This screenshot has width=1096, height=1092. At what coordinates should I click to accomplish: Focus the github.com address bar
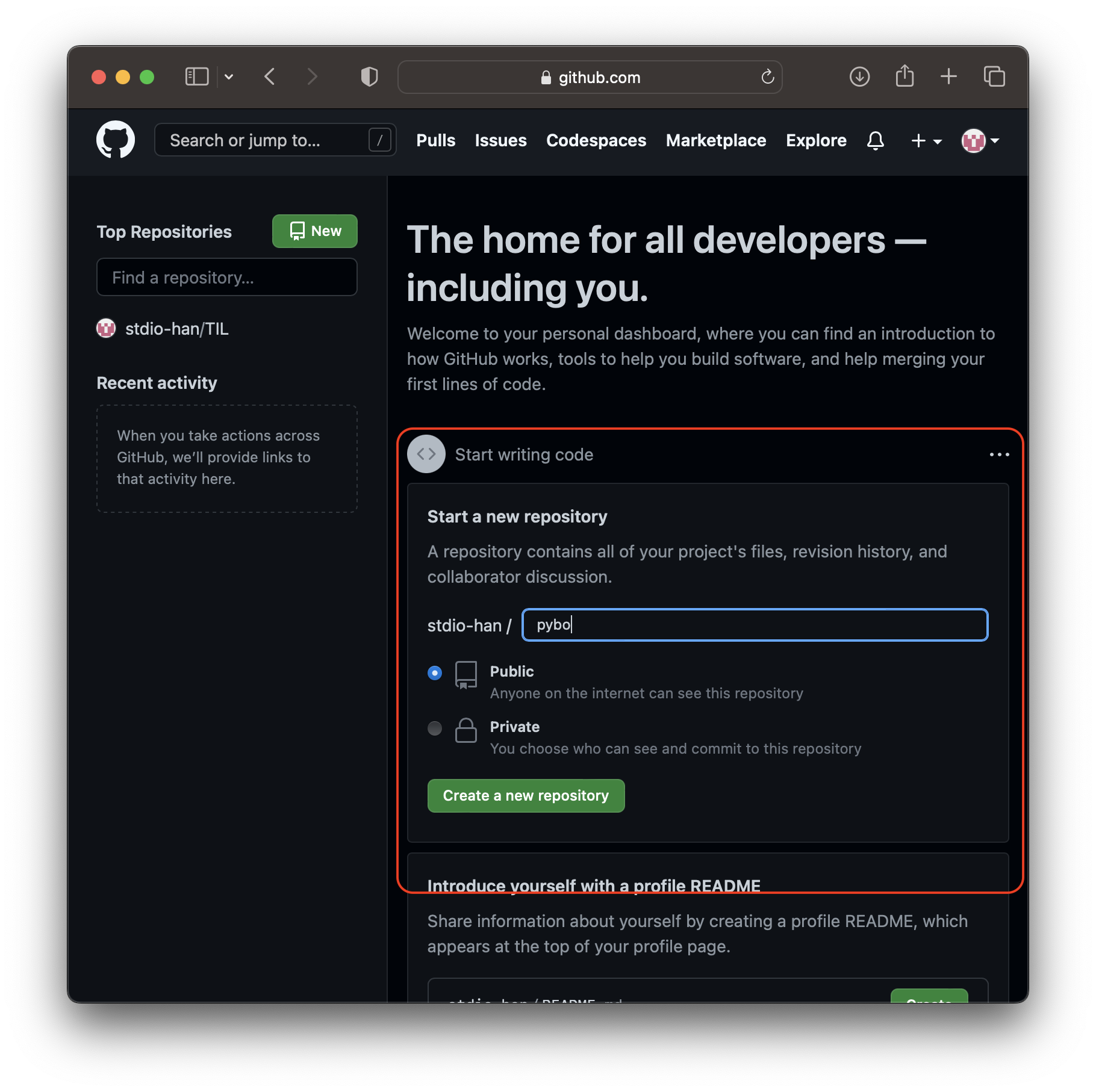[590, 77]
